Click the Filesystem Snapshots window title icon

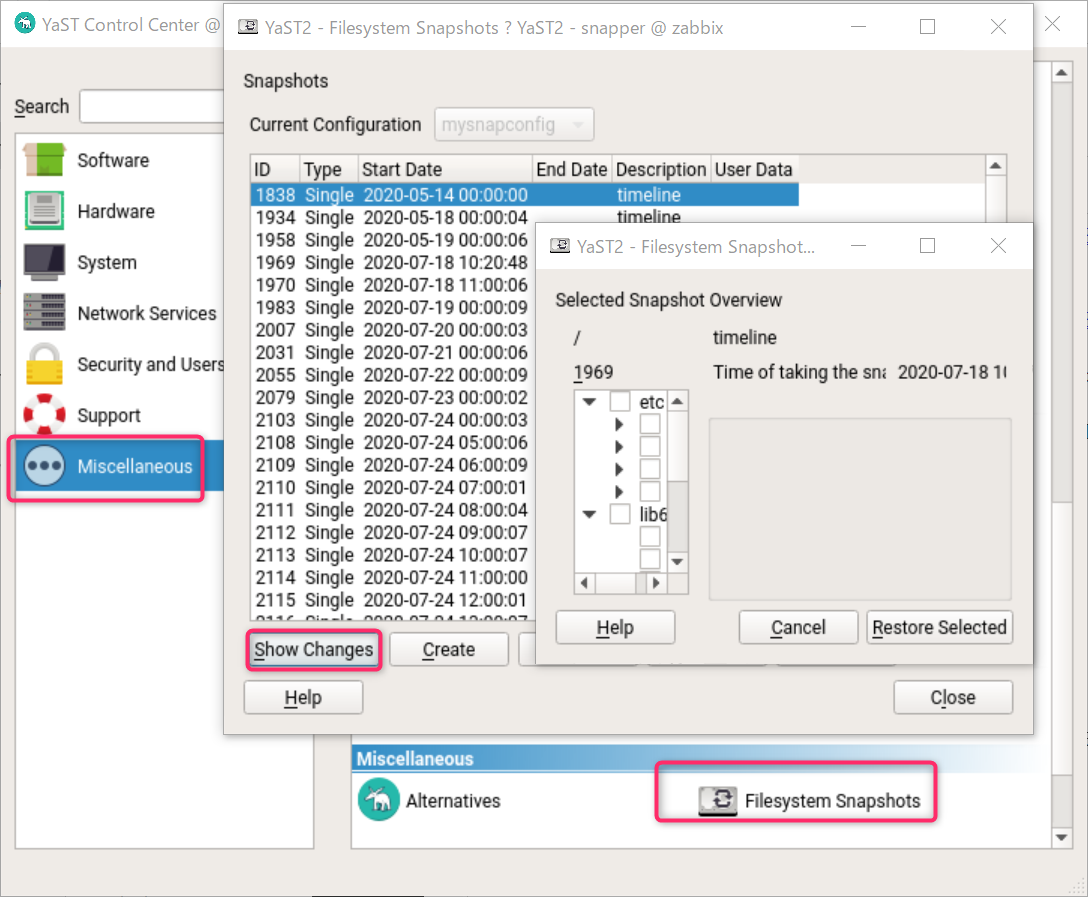pyautogui.click(x=248, y=27)
